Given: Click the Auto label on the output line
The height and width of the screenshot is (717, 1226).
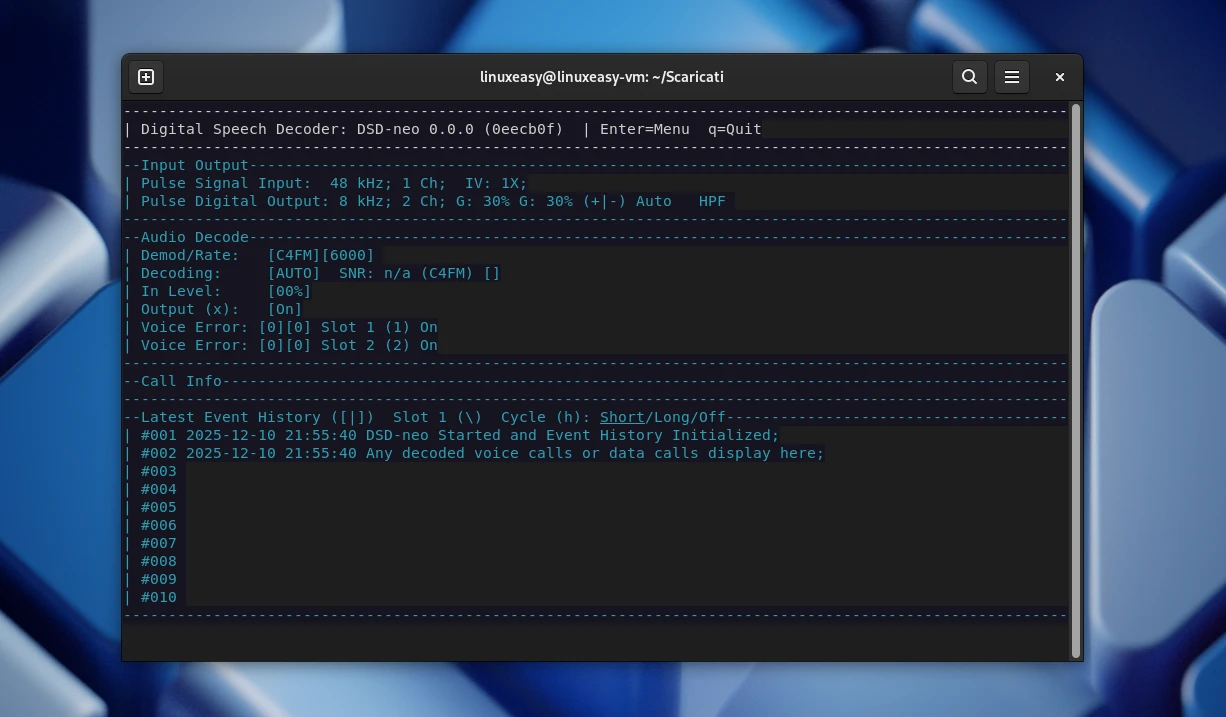Looking at the screenshot, I should point(653,201).
